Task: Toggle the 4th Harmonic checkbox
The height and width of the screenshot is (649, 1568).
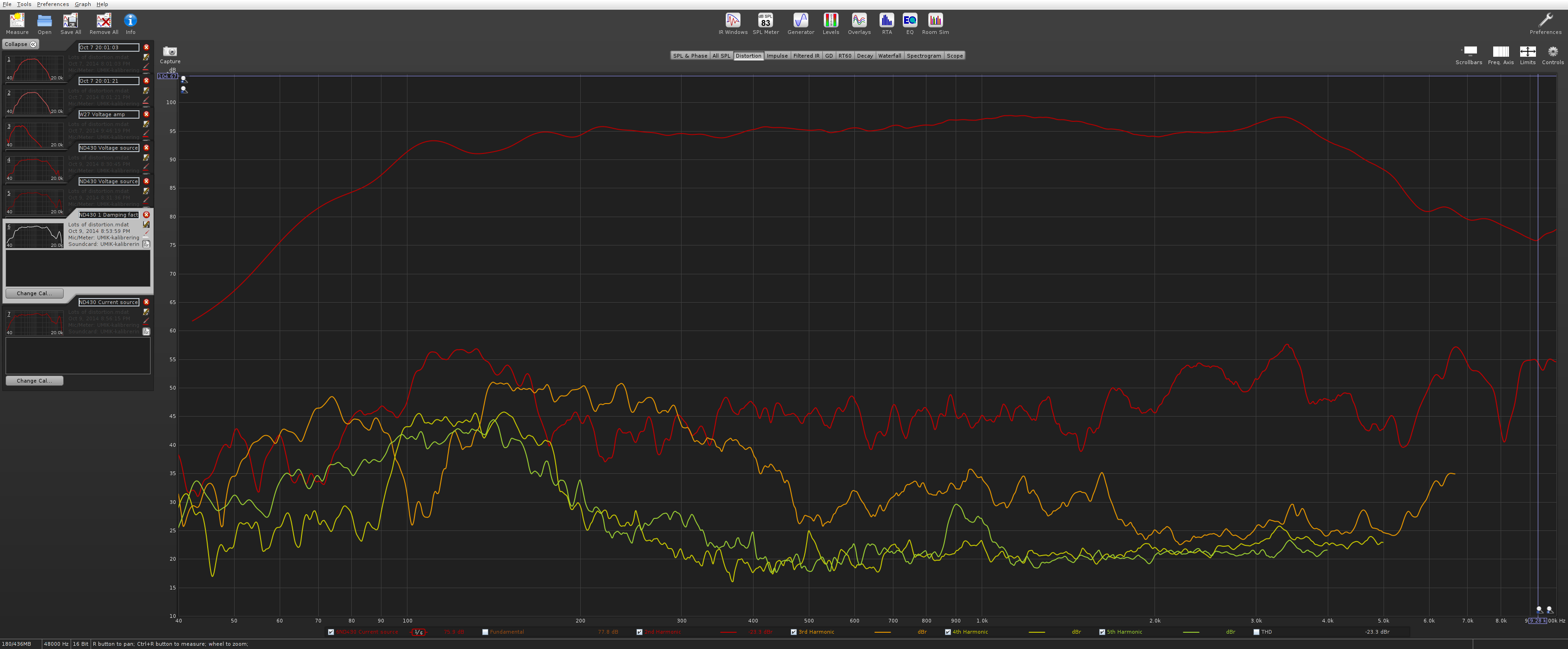Action: [x=948, y=632]
